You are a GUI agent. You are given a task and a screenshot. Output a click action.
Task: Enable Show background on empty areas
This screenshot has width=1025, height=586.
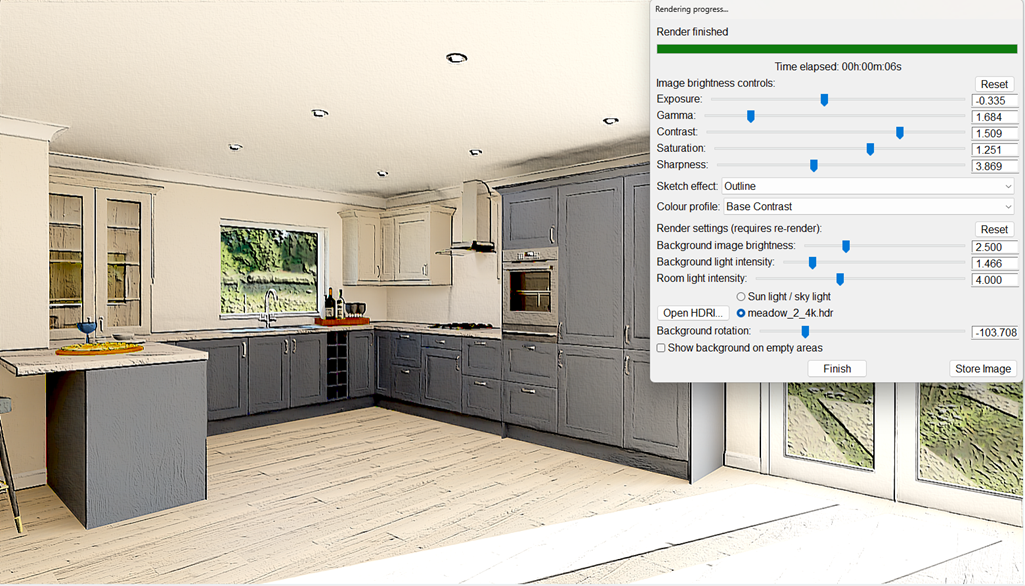tap(661, 348)
